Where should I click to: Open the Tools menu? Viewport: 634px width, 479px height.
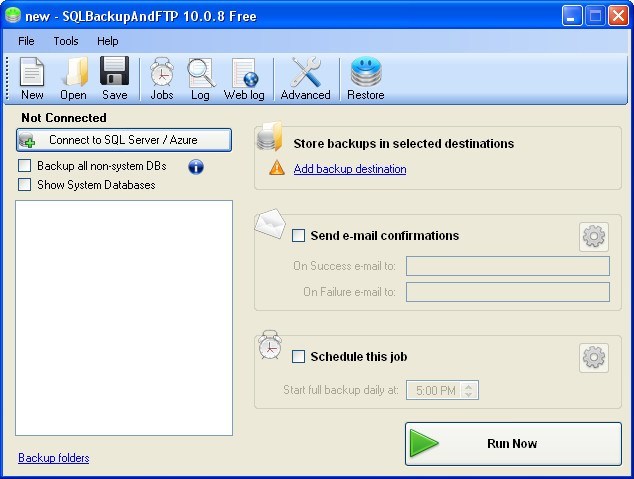pos(66,41)
